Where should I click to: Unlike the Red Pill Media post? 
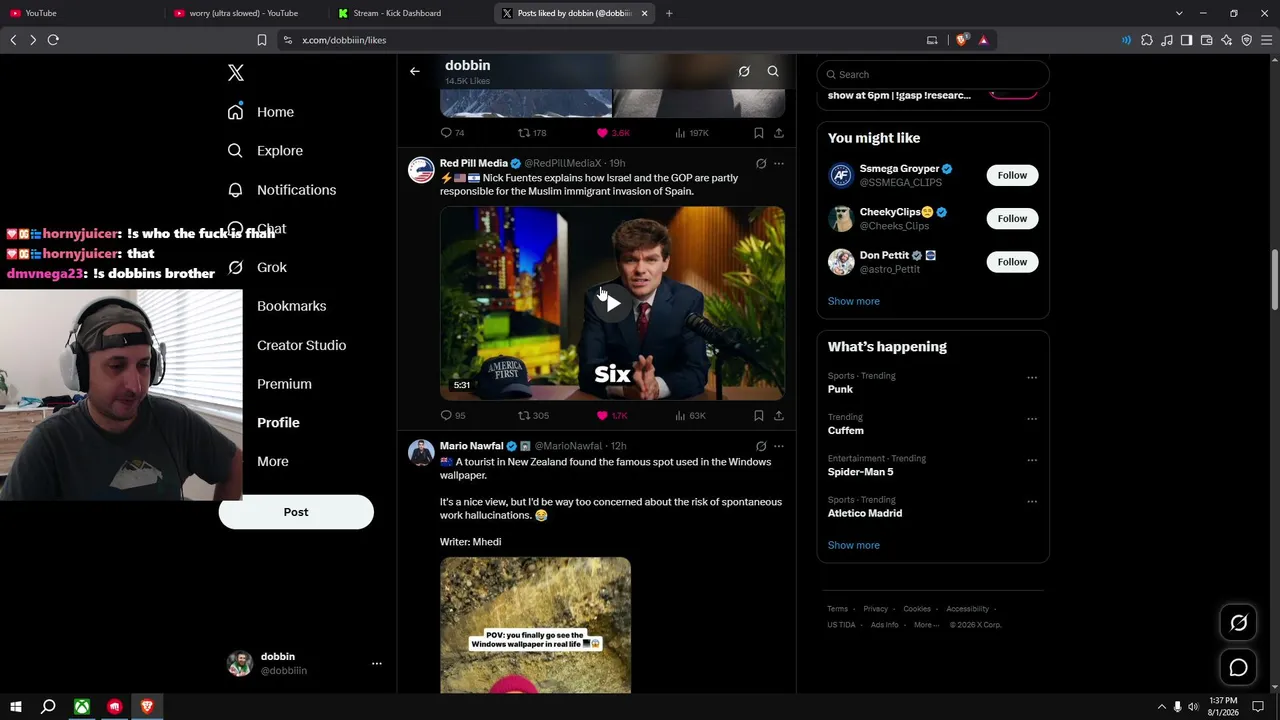tap(612, 415)
